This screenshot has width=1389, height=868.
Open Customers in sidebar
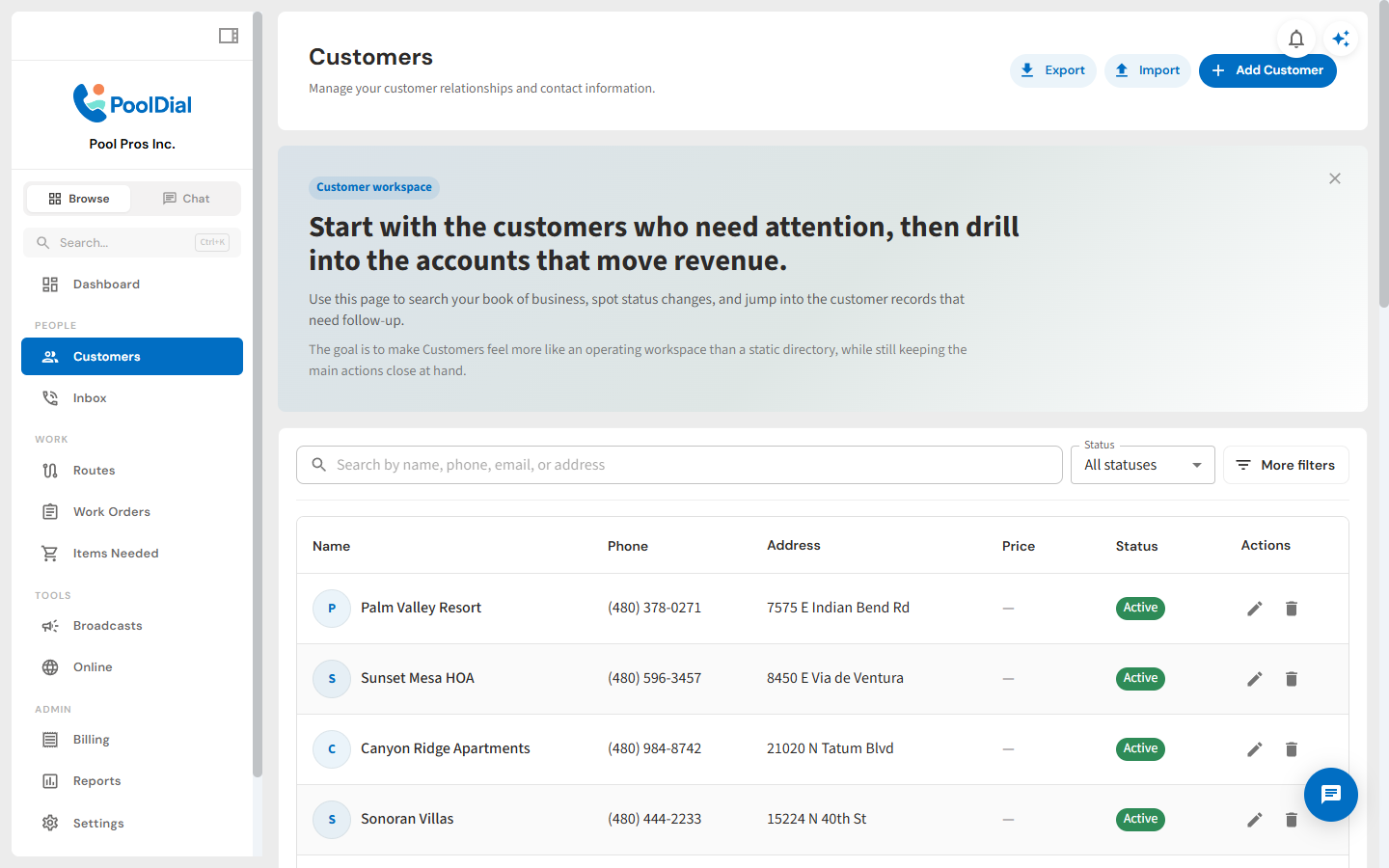coord(132,357)
